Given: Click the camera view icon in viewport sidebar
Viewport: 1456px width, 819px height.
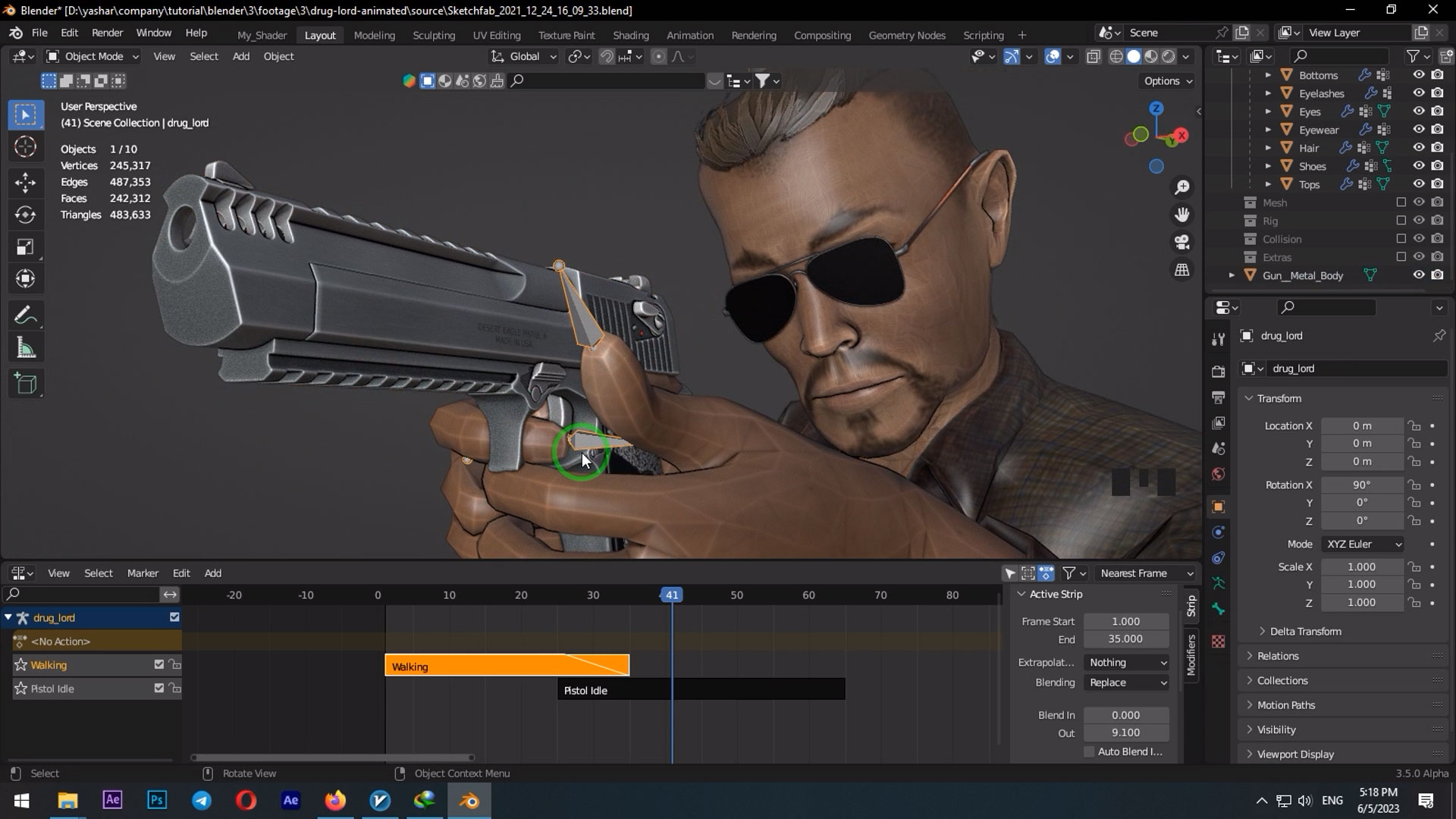Looking at the screenshot, I should 1181,242.
